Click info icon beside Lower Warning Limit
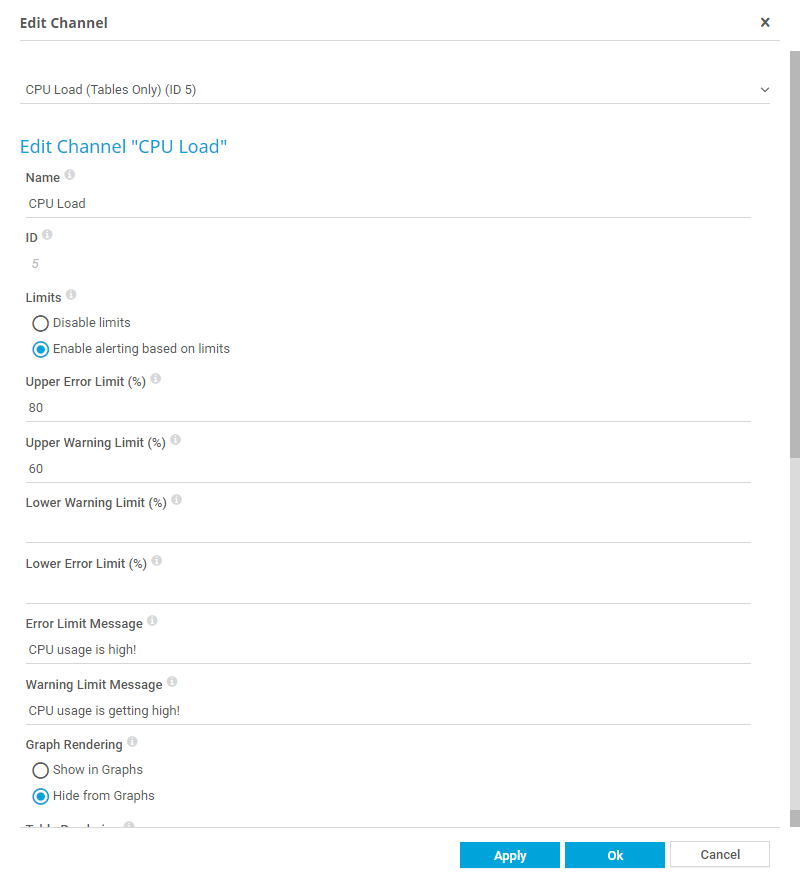800x878 pixels. tap(177, 500)
